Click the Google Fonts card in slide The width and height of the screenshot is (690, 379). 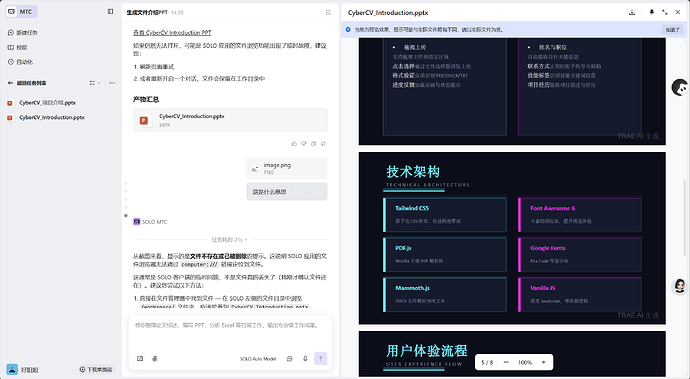click(x=580, y=254)
